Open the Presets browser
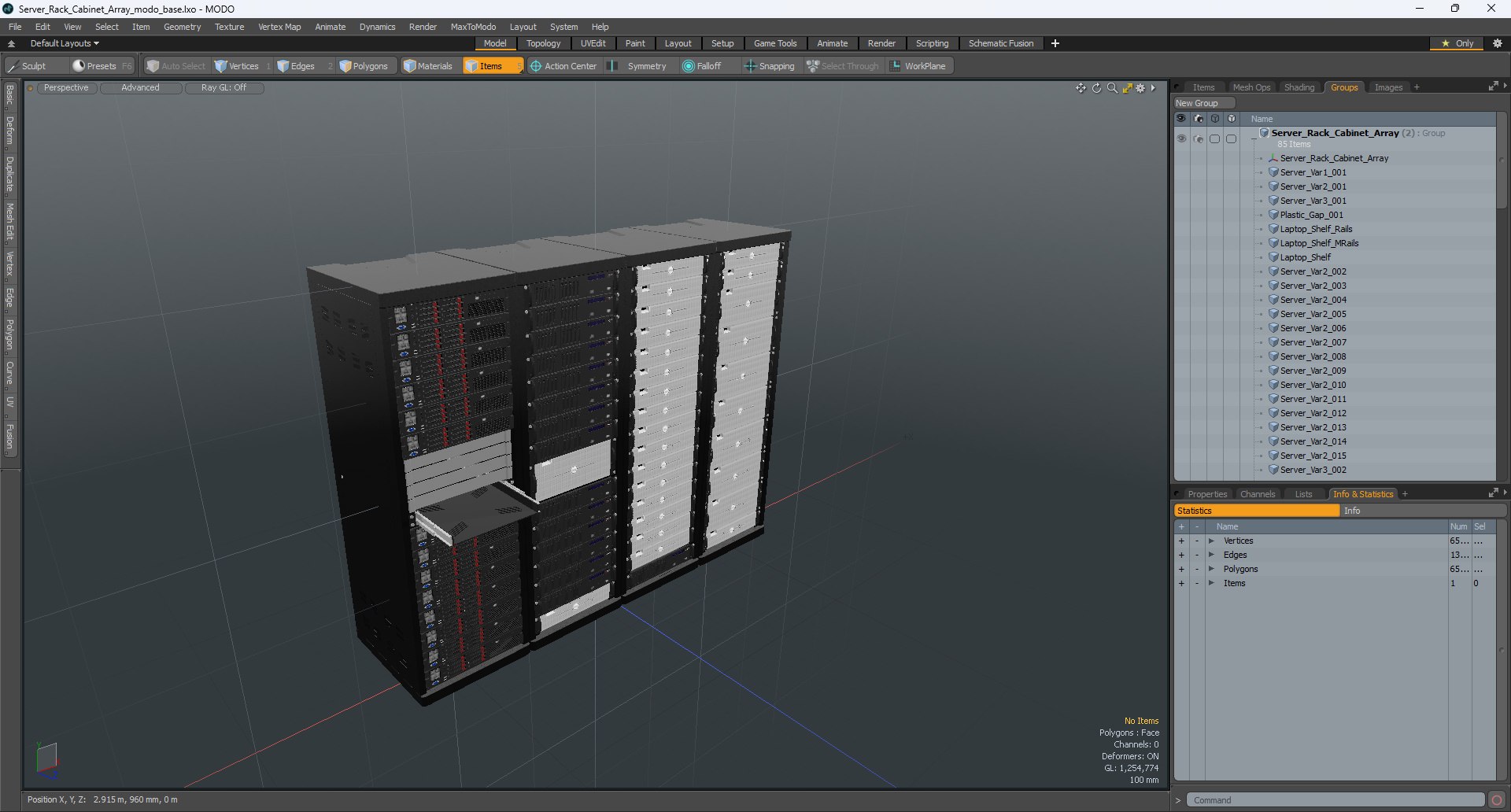The image size is (1511, 812). [102, 66]
